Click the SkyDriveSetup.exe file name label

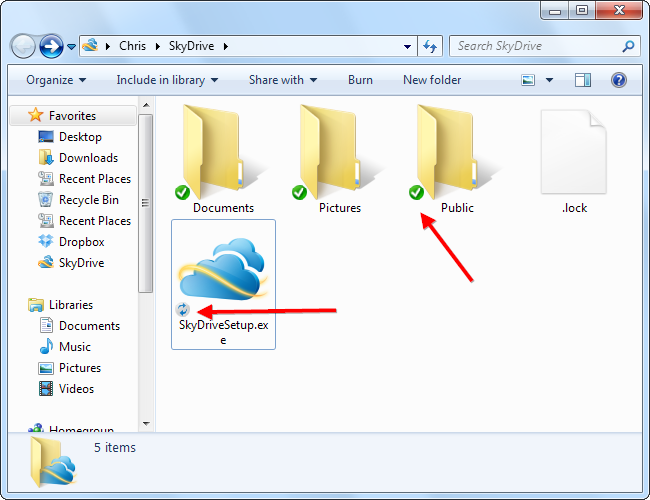(223, 333)
